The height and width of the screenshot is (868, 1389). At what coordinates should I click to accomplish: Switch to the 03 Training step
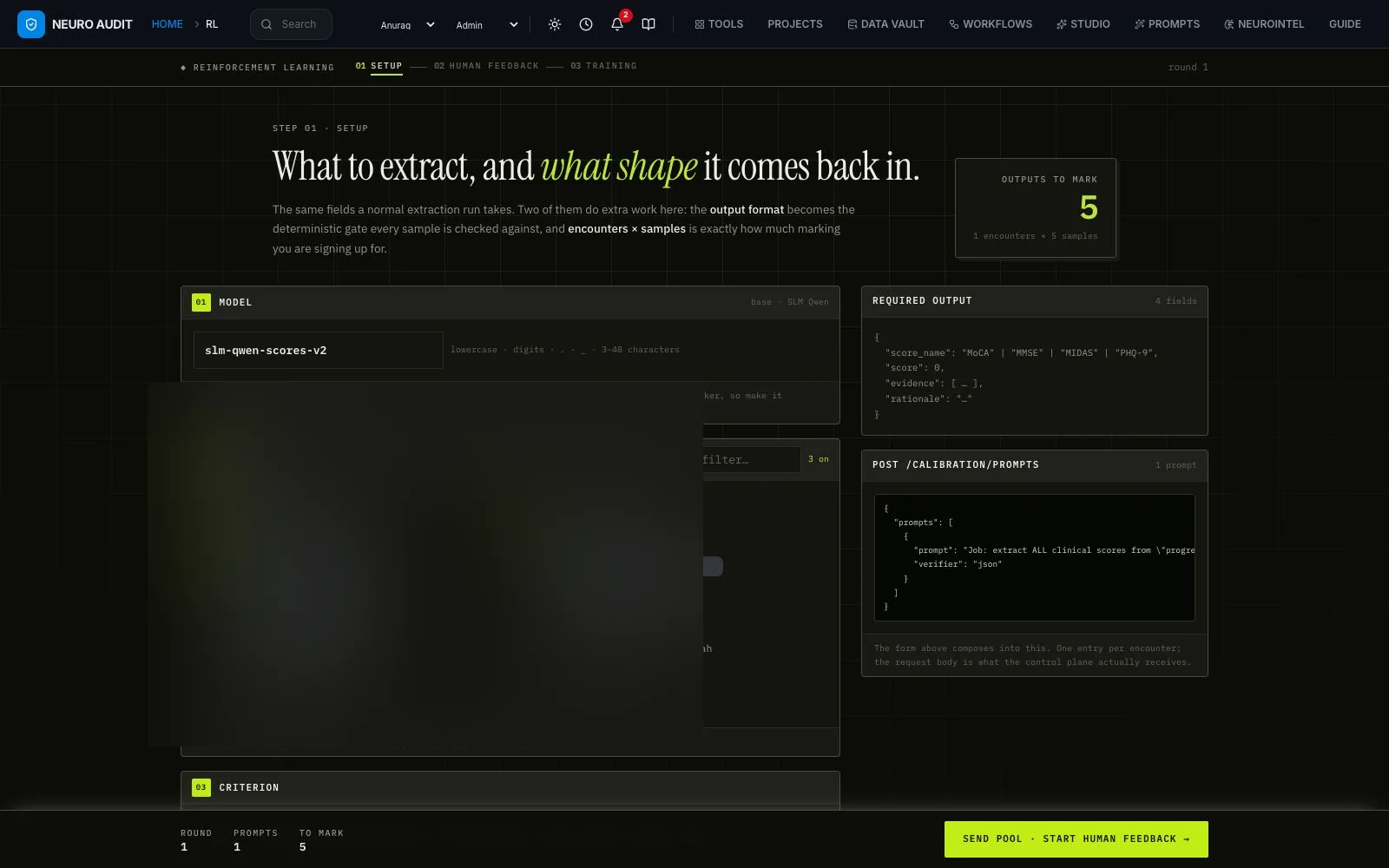point(603,66)
